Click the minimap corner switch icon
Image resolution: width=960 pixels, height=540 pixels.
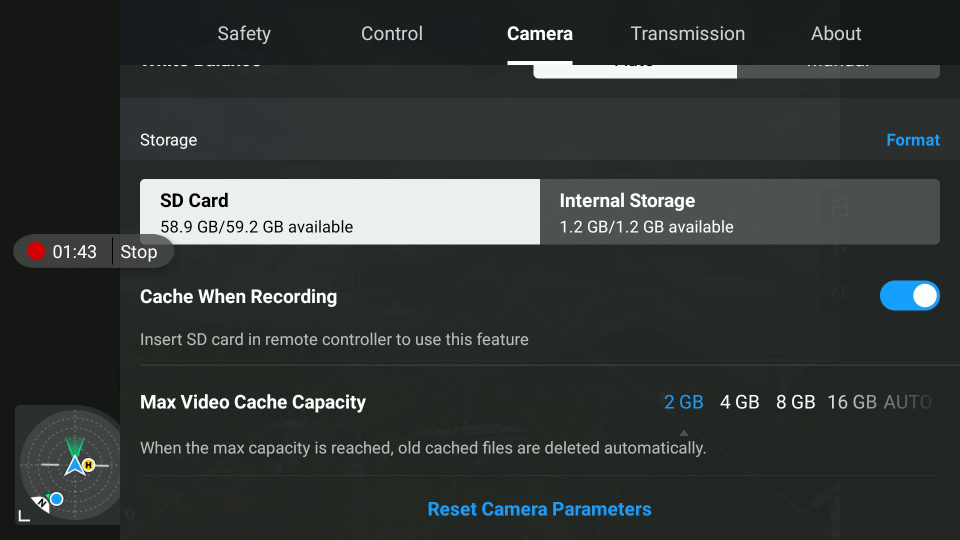(x=24, y=516)
